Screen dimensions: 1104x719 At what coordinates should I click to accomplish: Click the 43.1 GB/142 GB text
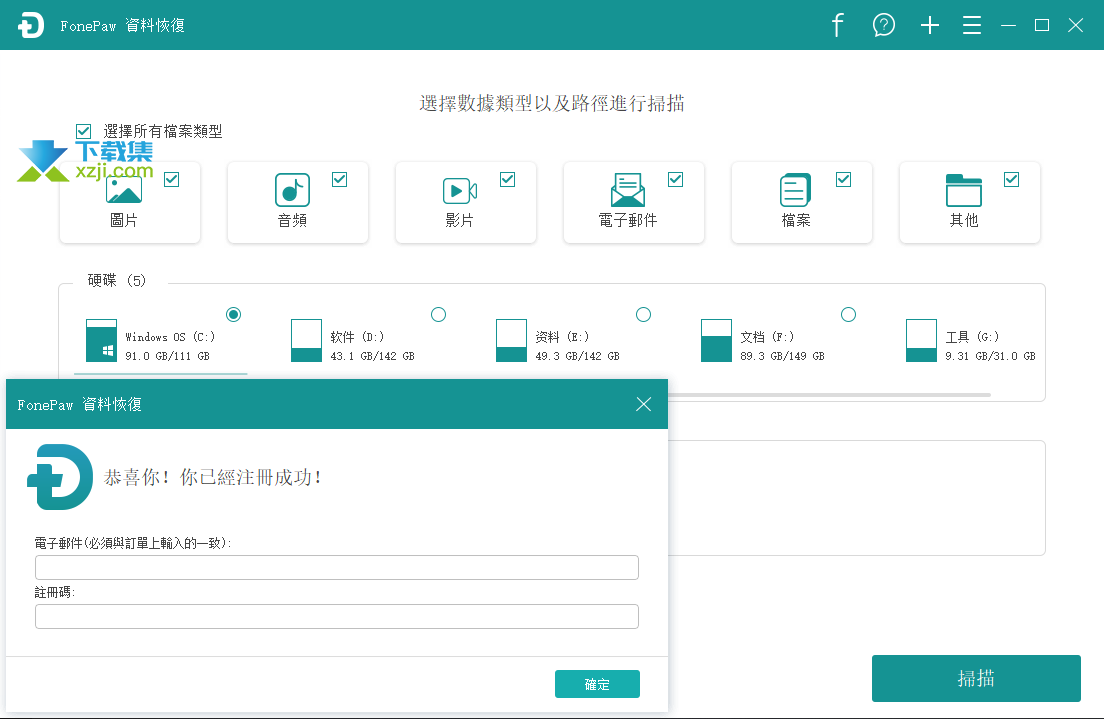tap(372, 356)
